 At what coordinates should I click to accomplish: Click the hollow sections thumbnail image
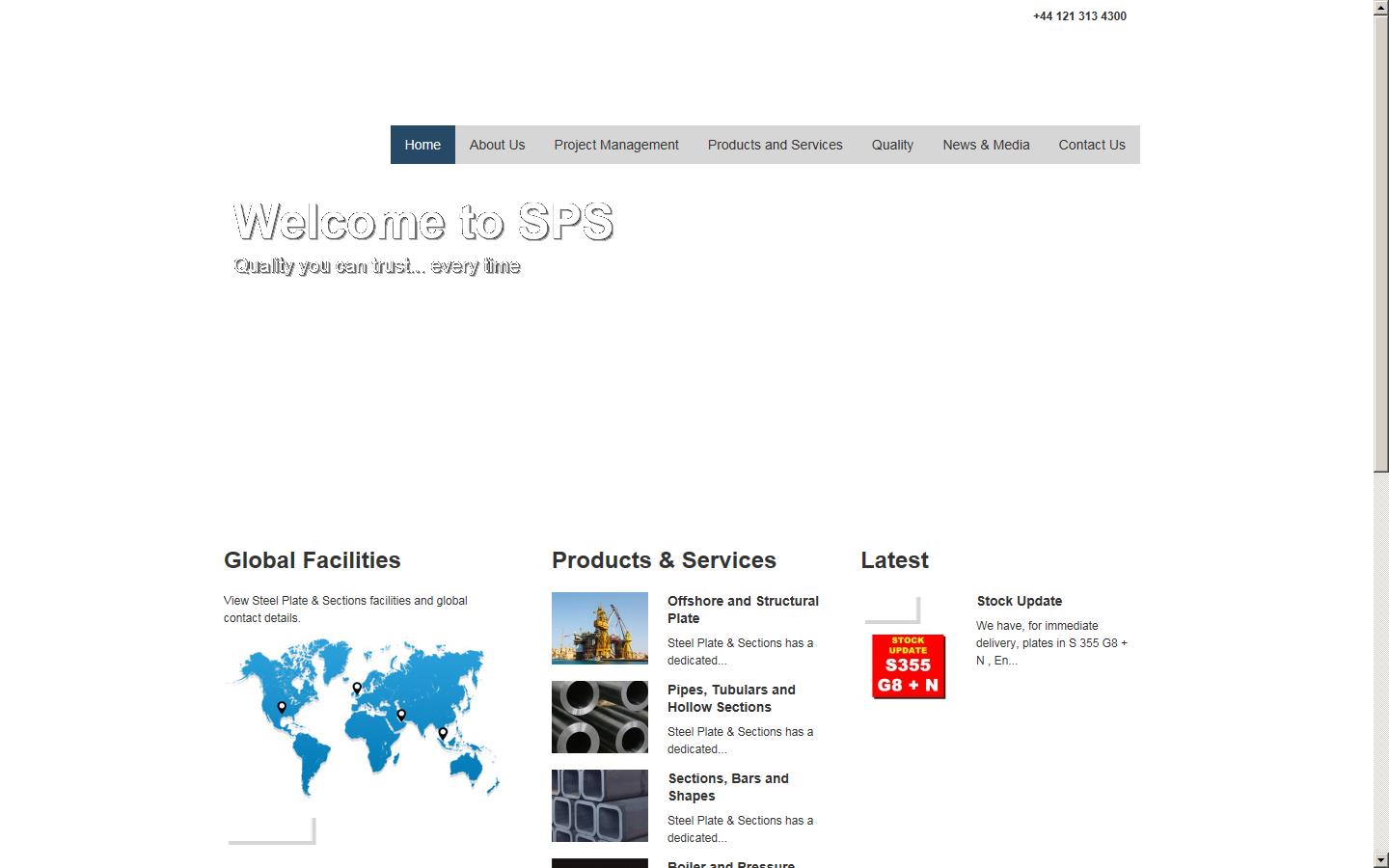pyautogui.click(x=599, y=805)
